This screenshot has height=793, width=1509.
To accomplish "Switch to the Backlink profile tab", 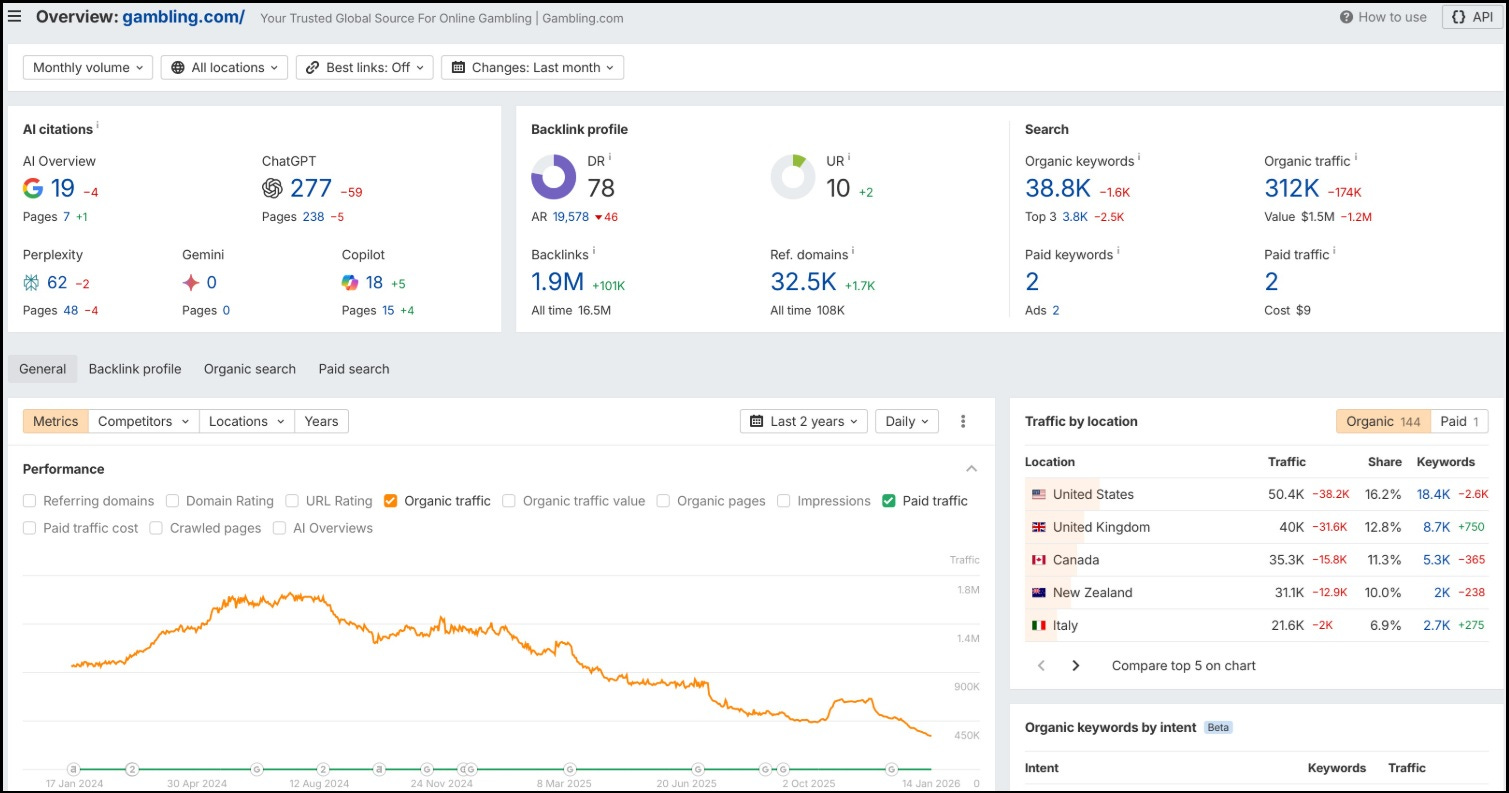I will (135, 369).
